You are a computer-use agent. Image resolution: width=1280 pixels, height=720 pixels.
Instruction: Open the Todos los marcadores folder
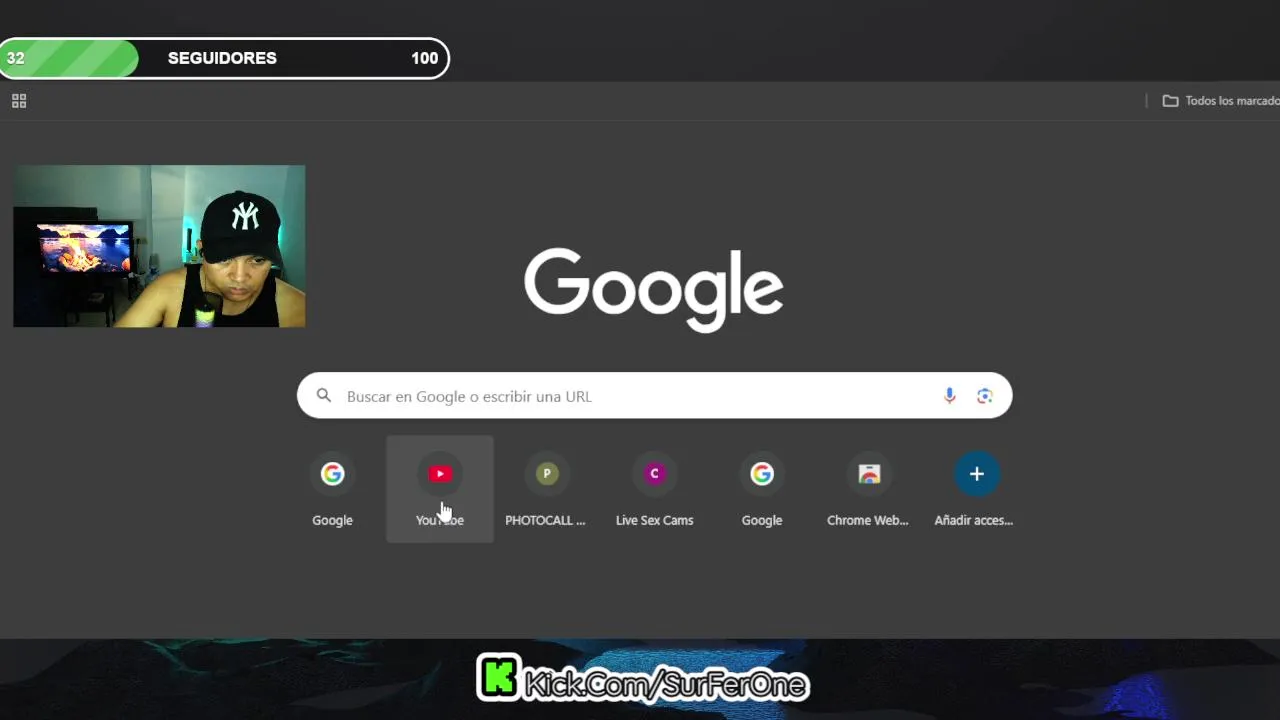(1220, 101)
